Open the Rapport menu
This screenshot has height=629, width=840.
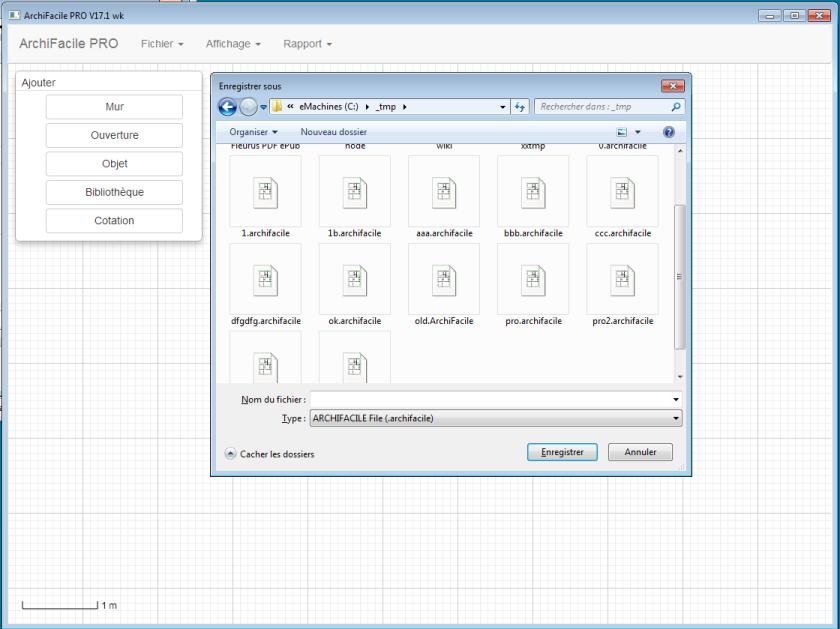[x=308, y=44]
